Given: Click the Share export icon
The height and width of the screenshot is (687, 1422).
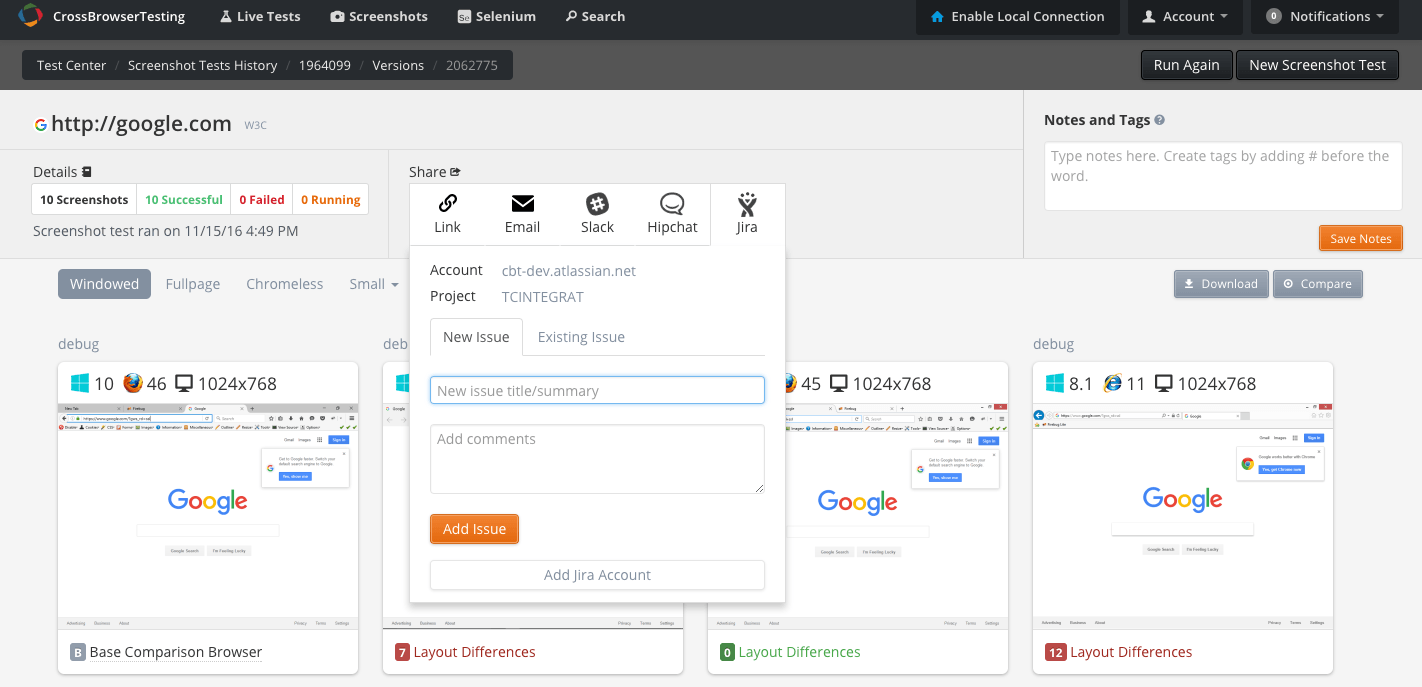Looking at the screenshot, I should (456, 172).
